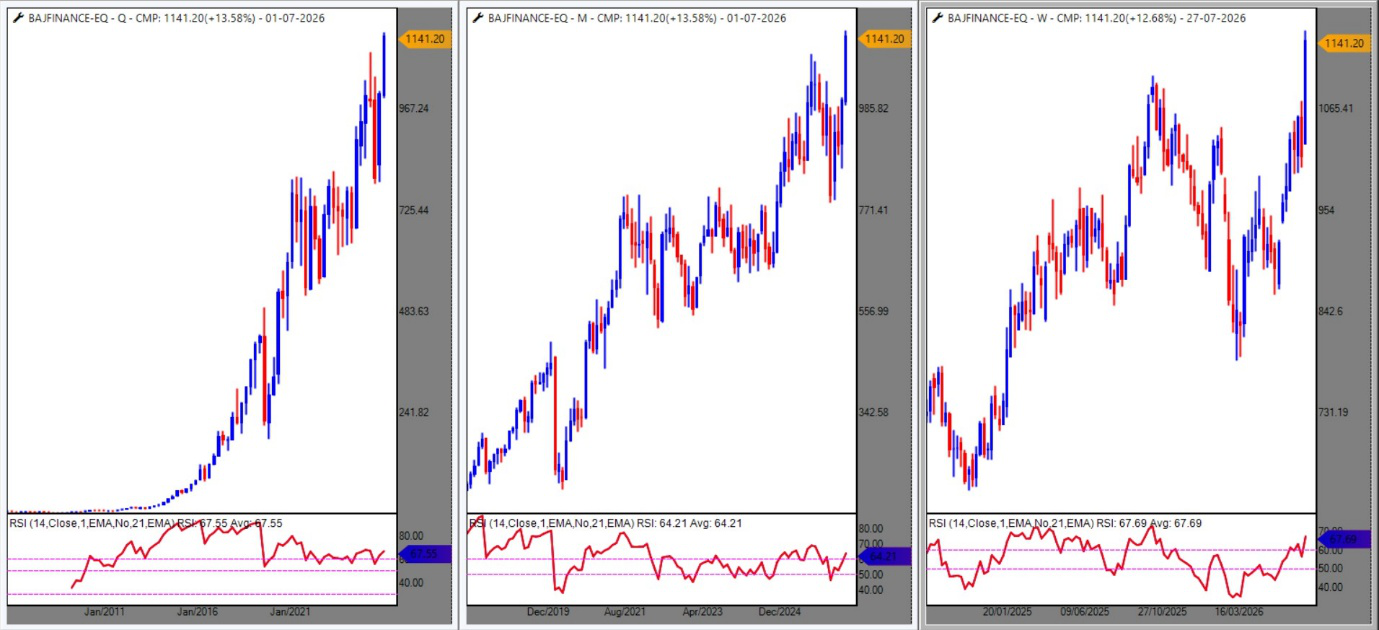
Task: Click the blue 64.21 RSI value marker
Action: (x=884, y=557)
